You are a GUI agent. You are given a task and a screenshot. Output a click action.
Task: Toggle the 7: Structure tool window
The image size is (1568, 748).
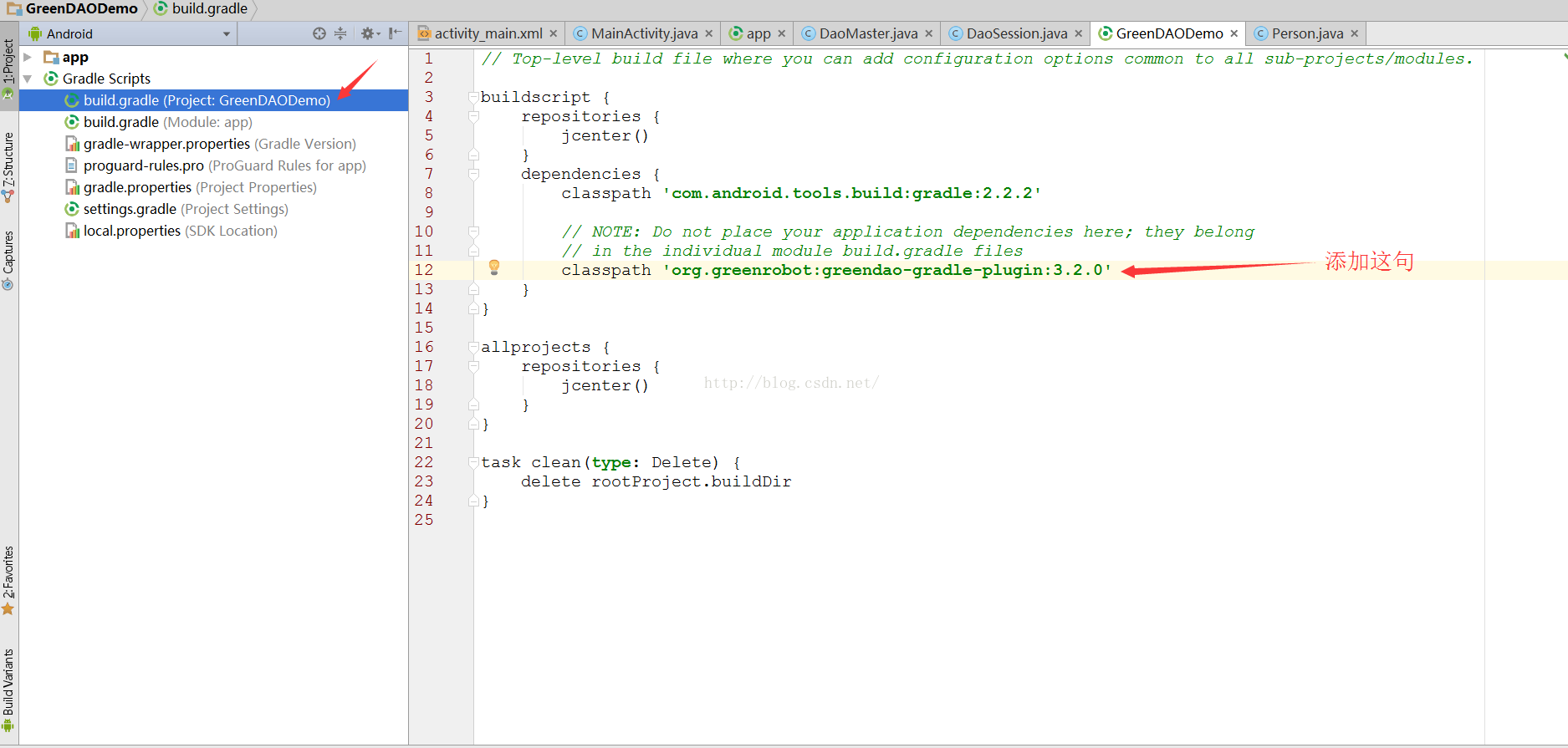coord(8,167)
